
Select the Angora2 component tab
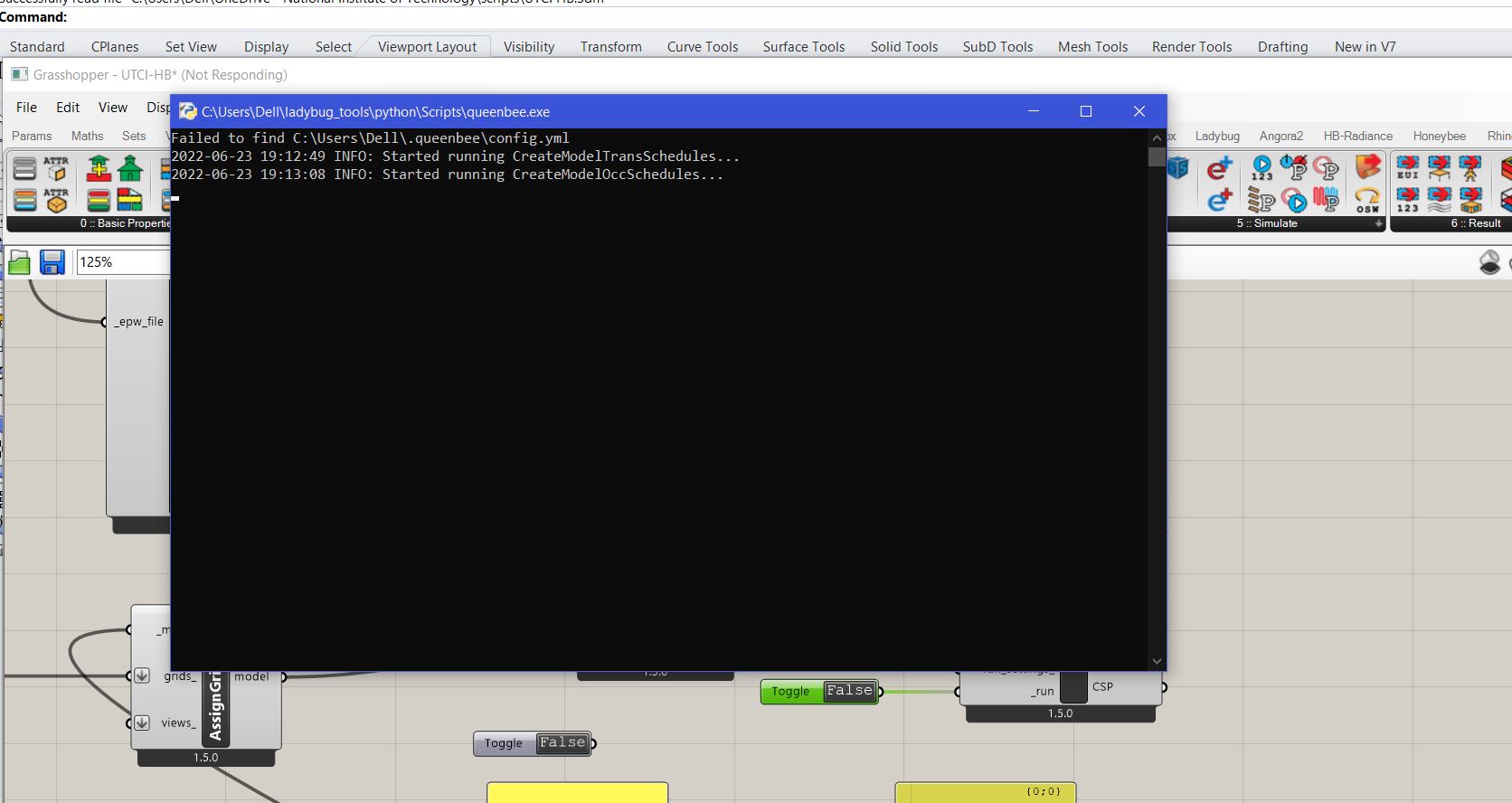pyautogui.click(x=1281, y=137)
